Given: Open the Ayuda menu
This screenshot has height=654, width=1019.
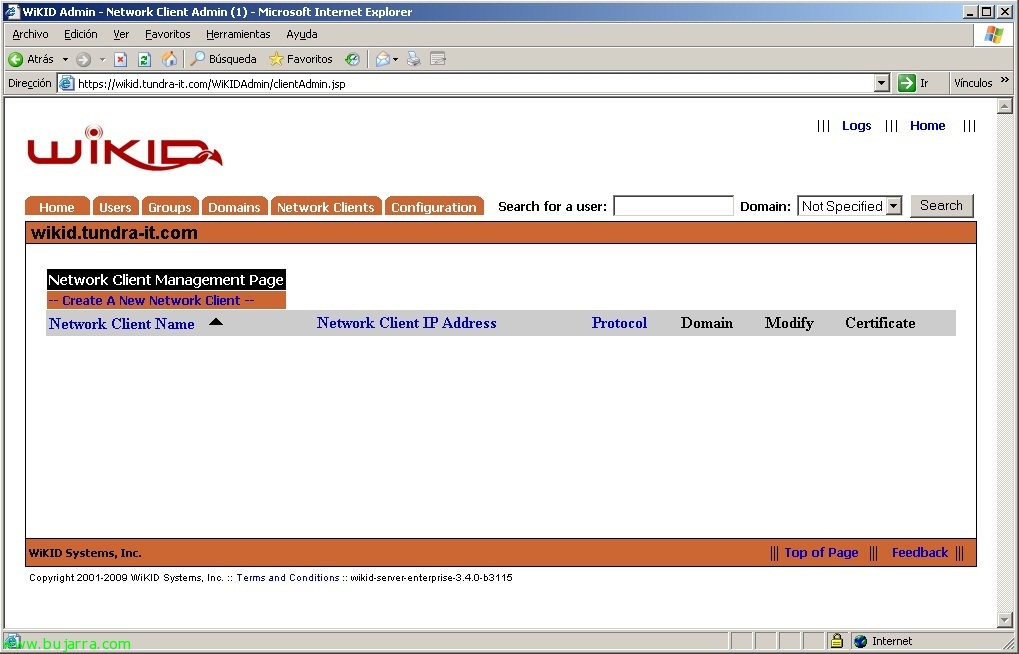Looking at the screenshot, I should pos(302,34).
